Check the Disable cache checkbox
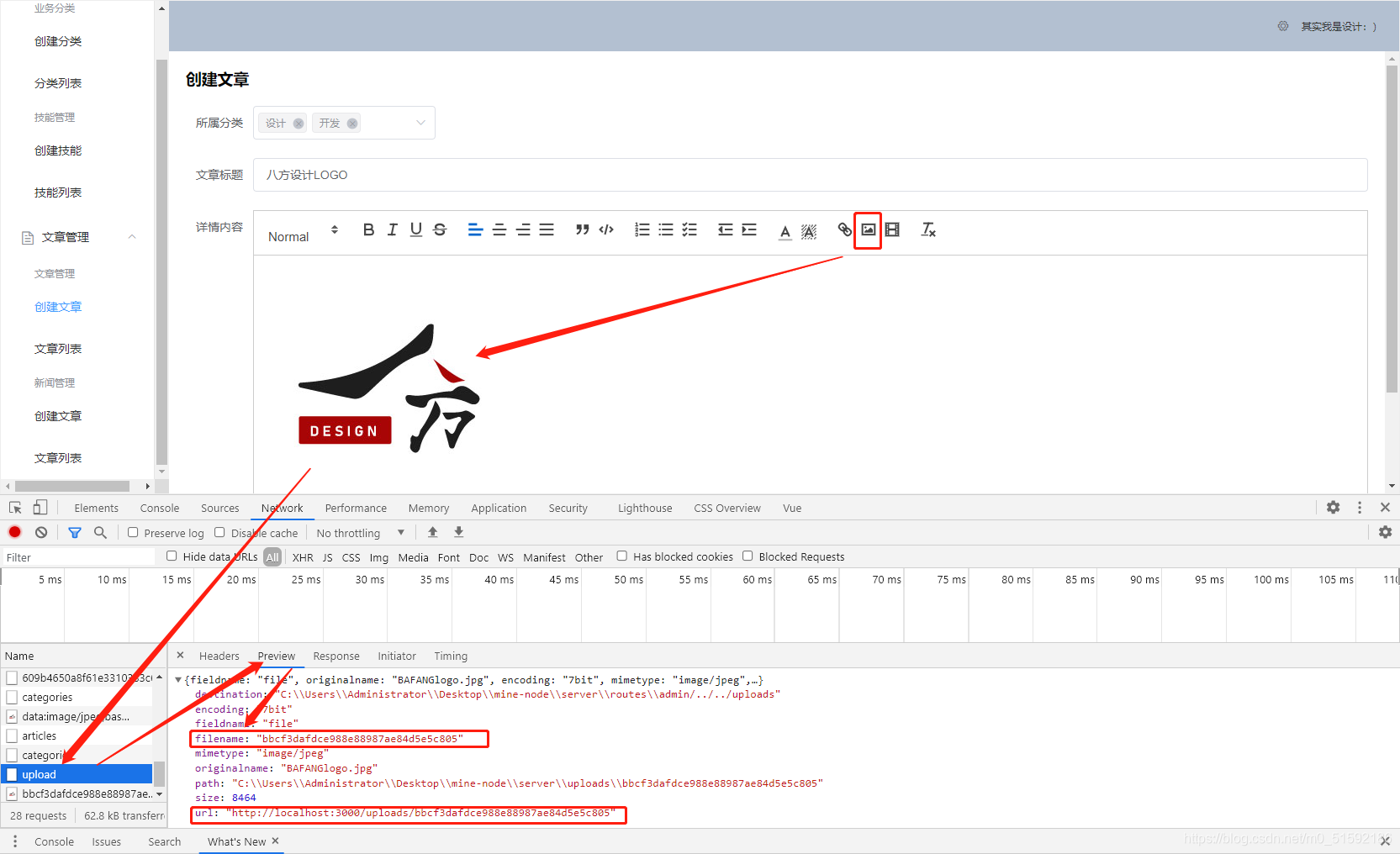The width and height of the screenshot is (1400, 854). [x=219, y=532]
